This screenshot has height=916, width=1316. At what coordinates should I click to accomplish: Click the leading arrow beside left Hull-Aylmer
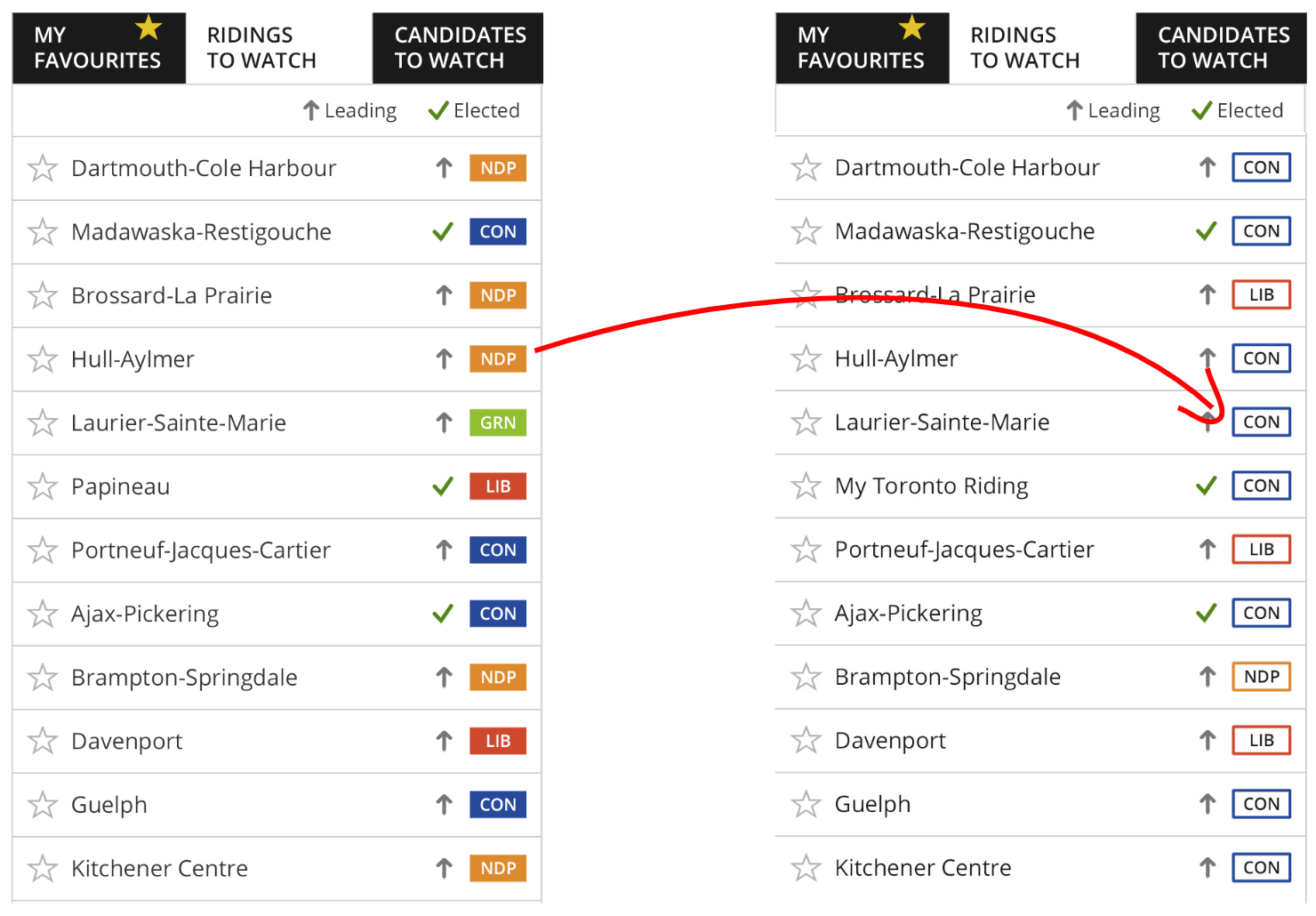(445, 359)
